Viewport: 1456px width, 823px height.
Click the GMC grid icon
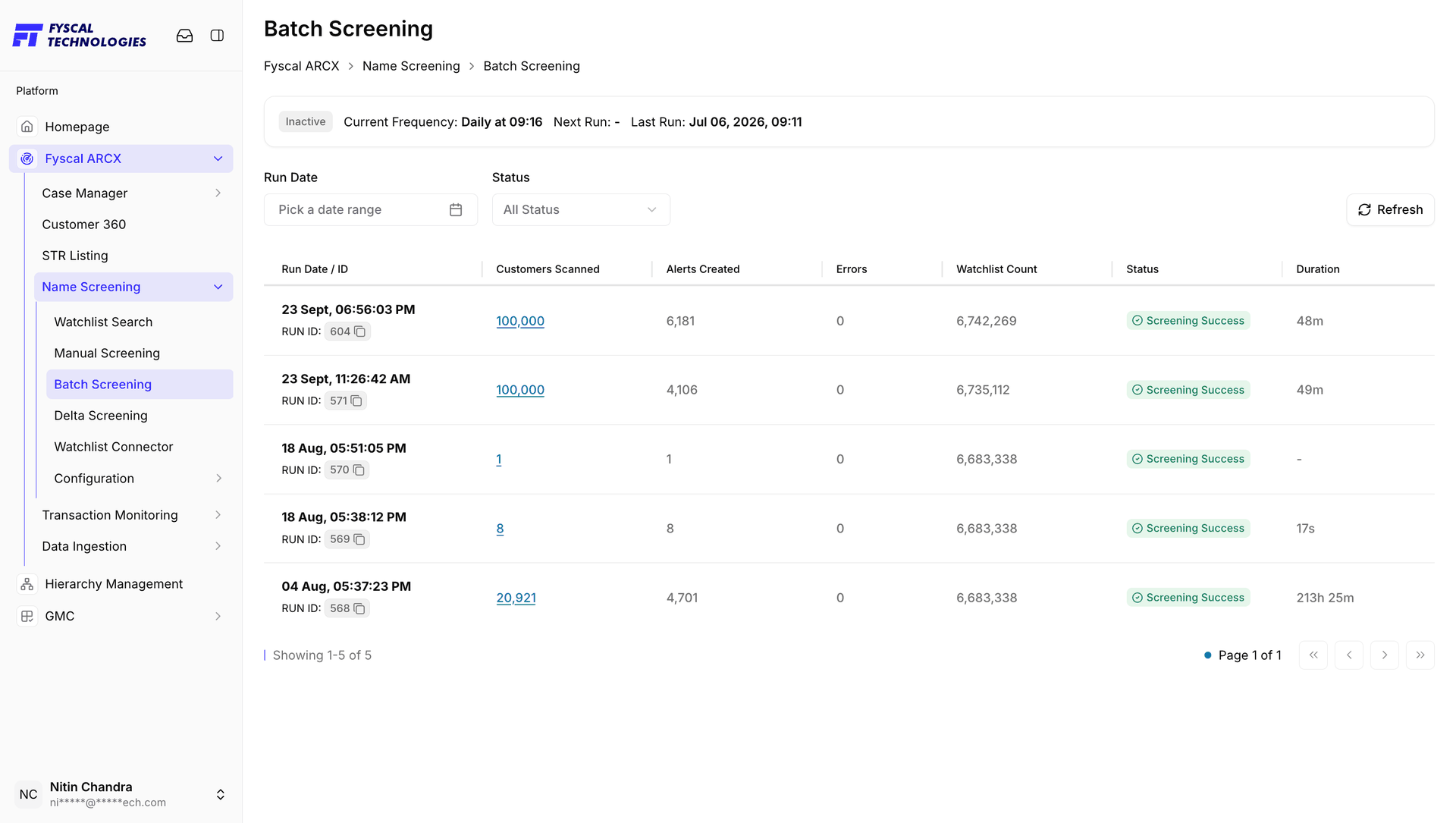click(27, 616)
